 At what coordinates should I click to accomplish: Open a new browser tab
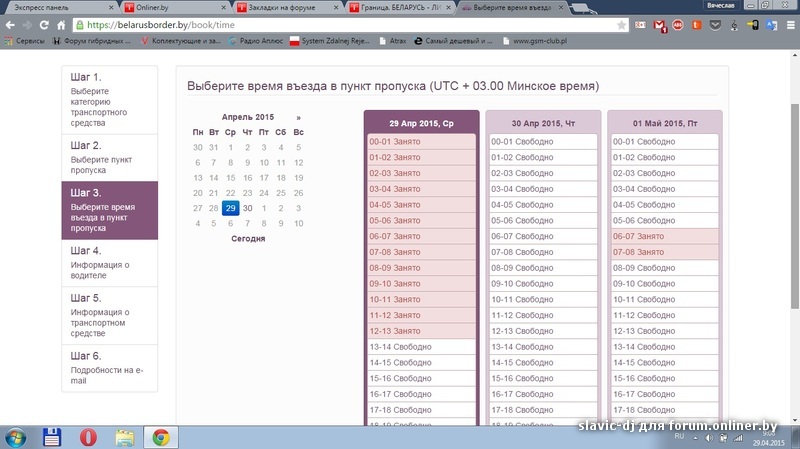click(x=581, y=8)
